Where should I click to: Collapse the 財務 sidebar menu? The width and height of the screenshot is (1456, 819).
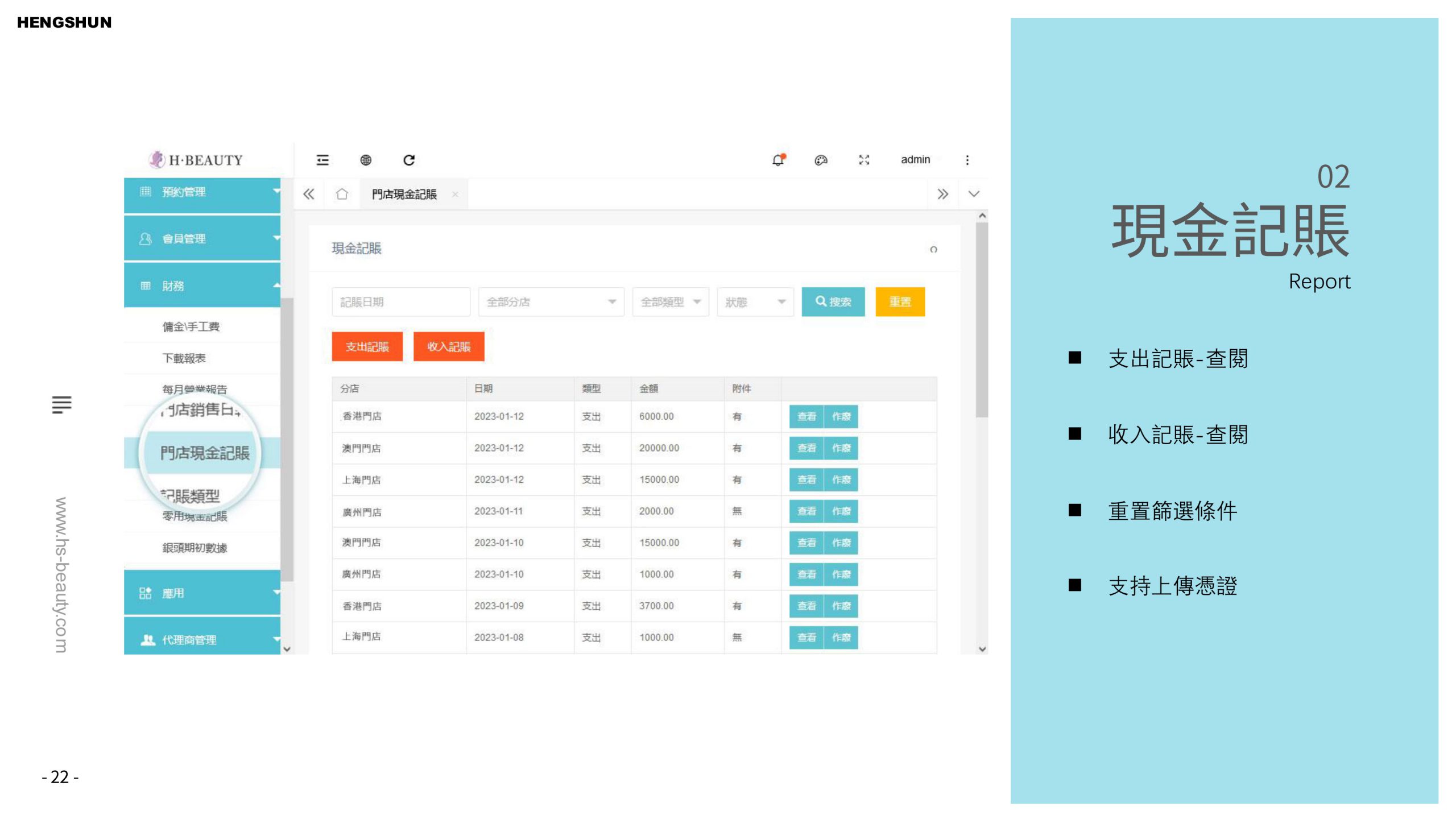(x=202, y=286)
